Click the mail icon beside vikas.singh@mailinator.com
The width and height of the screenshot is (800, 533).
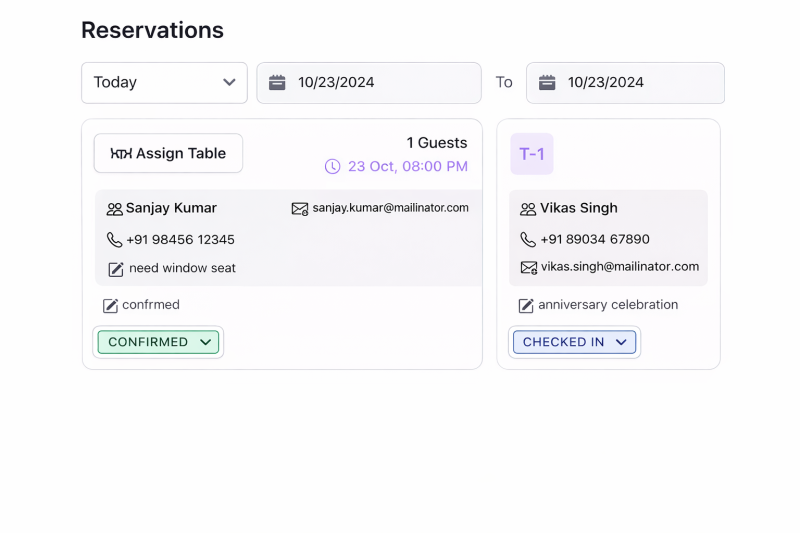[x=529, y=268]
